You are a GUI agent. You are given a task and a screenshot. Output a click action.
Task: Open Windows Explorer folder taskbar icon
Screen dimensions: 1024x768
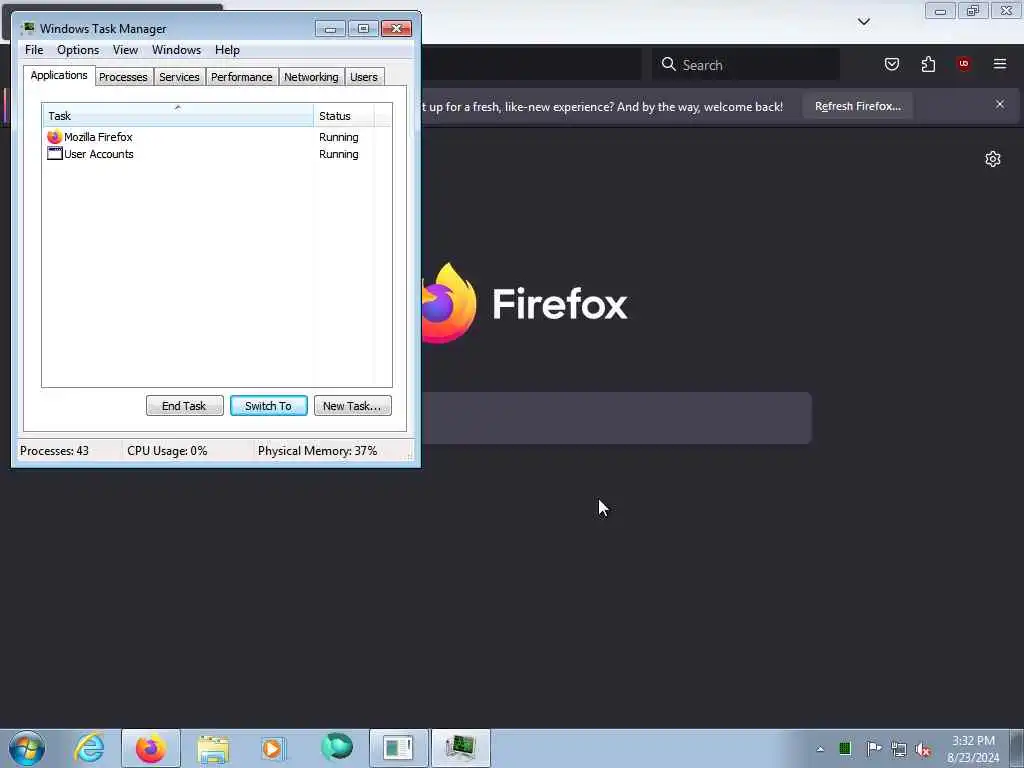[x=213, y=748]
